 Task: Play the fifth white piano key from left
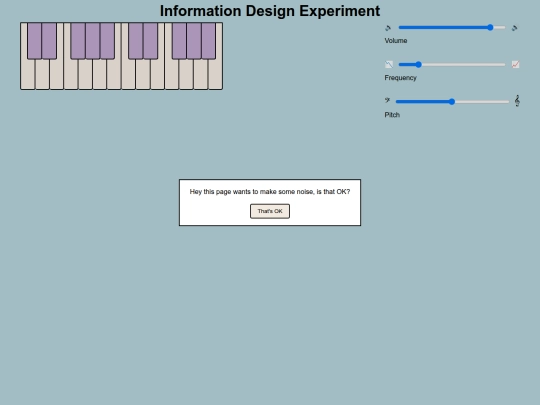point(85,74)
